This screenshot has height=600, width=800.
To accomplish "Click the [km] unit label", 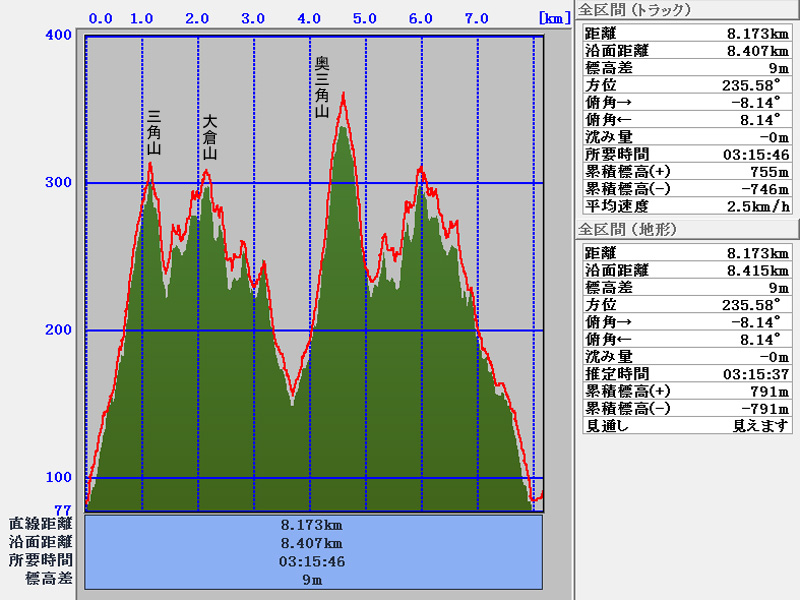I will point(552,18).
